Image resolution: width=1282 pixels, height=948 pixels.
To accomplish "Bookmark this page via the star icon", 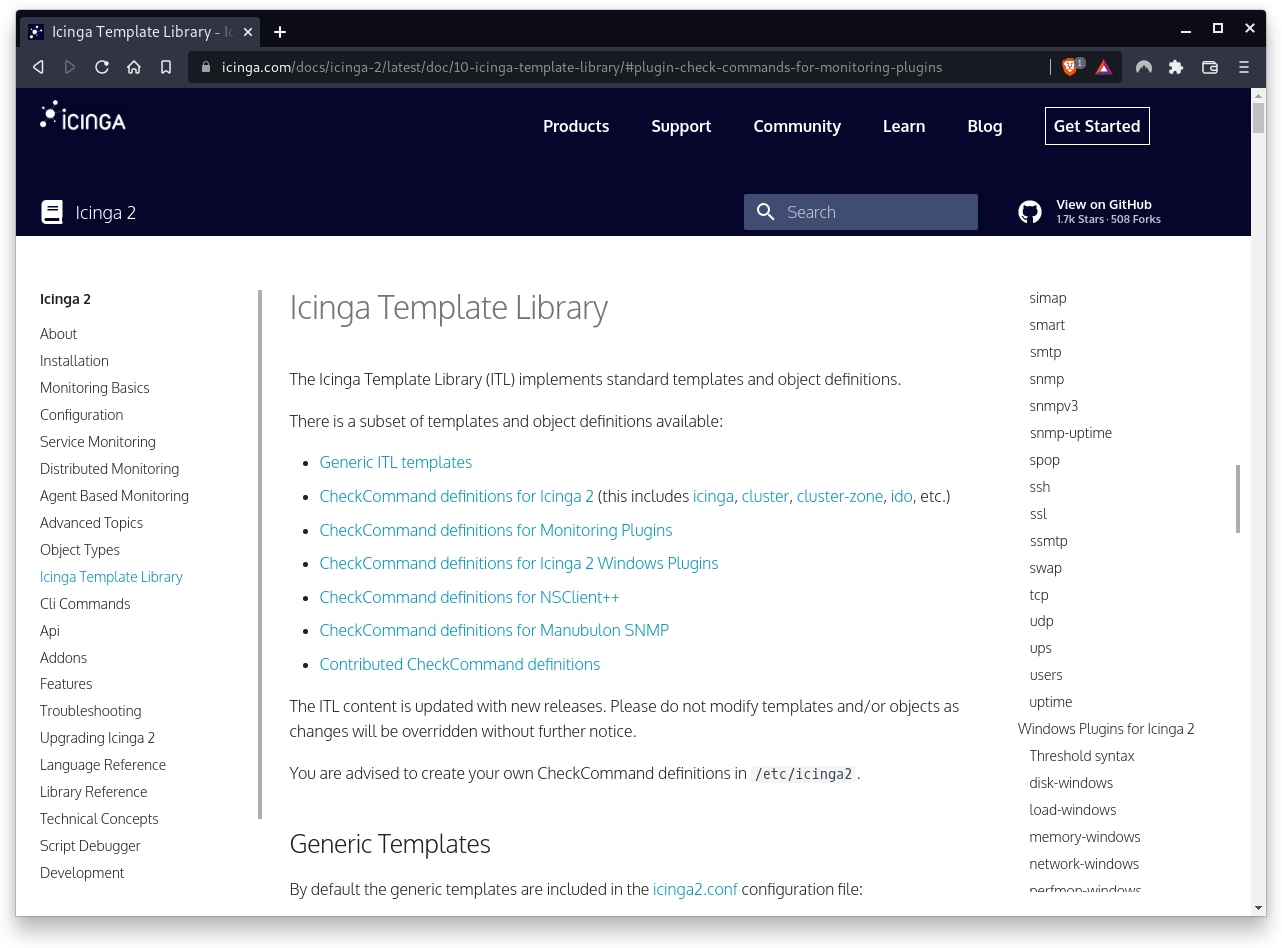I will pyautogui.click(x=166, y=67).
